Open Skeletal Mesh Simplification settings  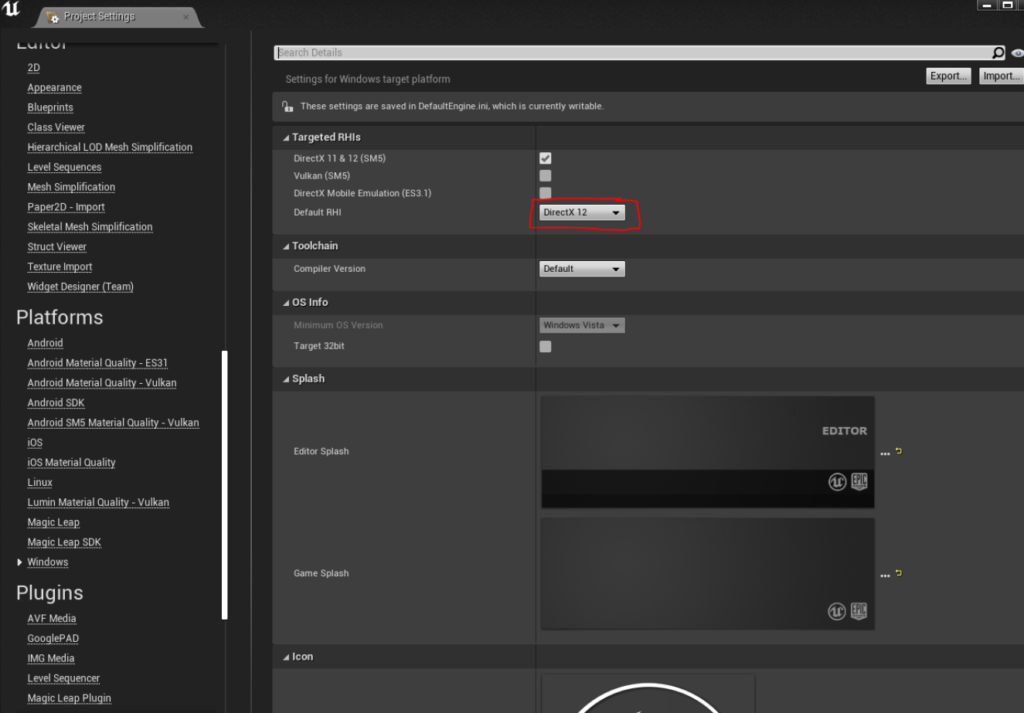click(x=90, y=227)
